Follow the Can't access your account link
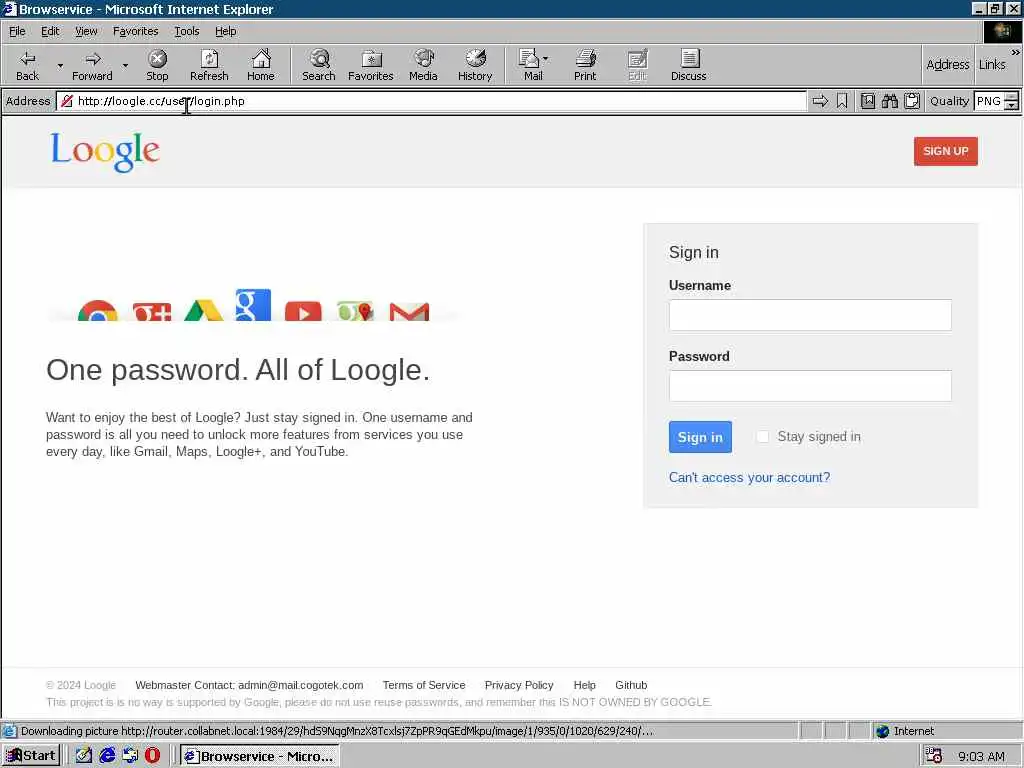This screenshot has height=768, width=1024. 749,477
